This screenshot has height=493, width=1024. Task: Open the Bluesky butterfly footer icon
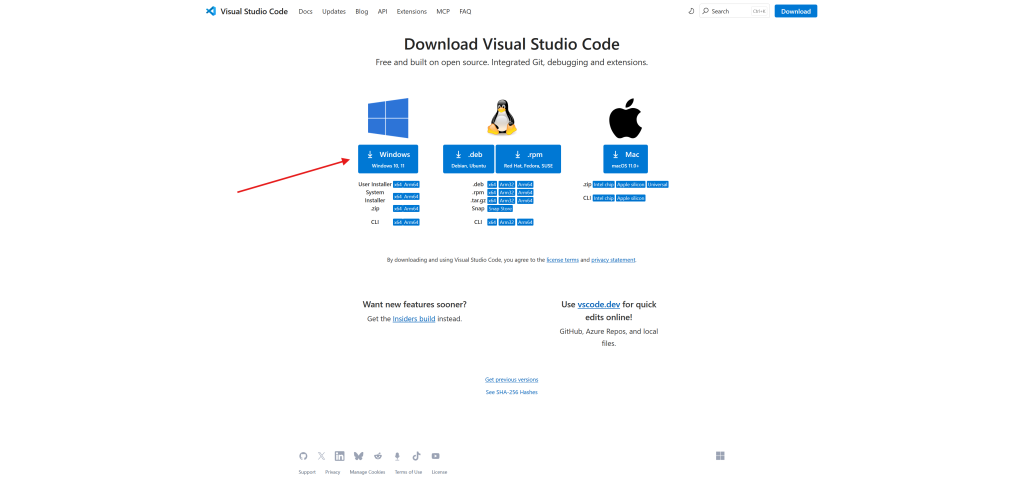(359, 455)
